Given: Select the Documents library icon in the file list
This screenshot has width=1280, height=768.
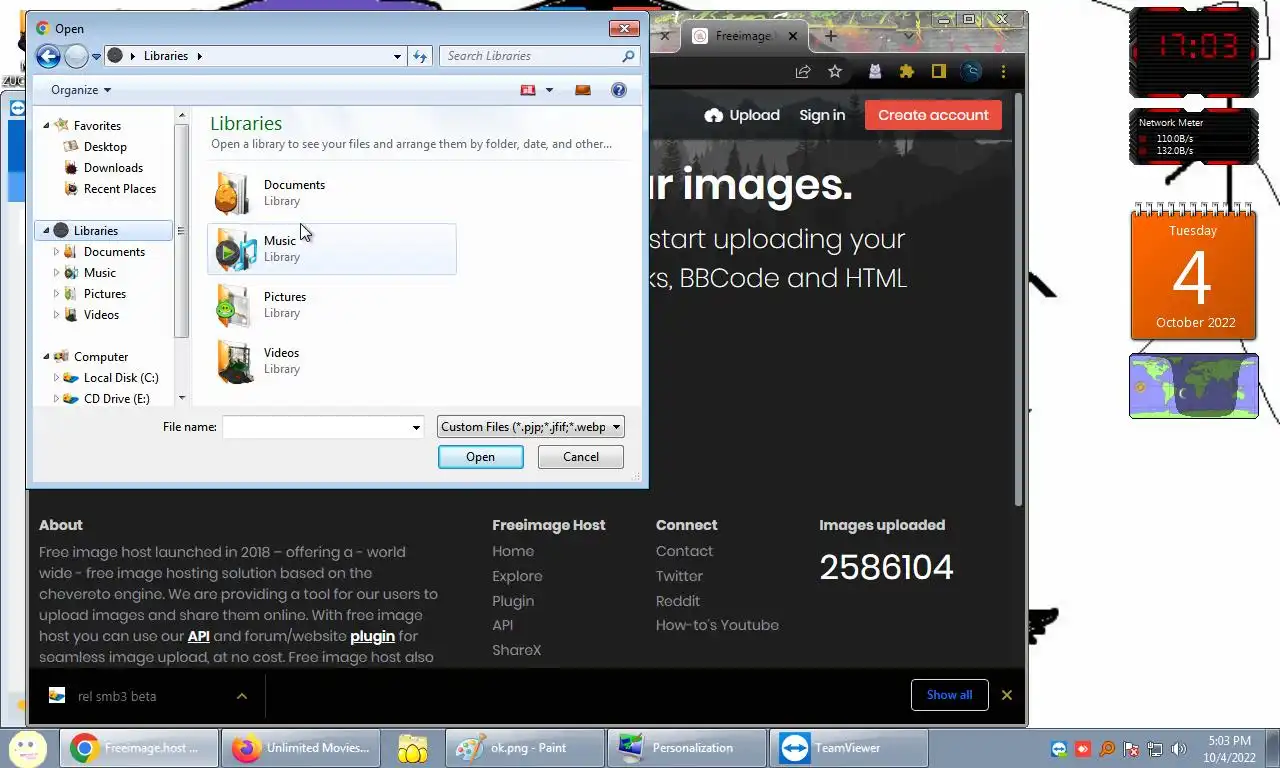Looking at the screenshot, I should pyautogui.click(x=233, y=193).
